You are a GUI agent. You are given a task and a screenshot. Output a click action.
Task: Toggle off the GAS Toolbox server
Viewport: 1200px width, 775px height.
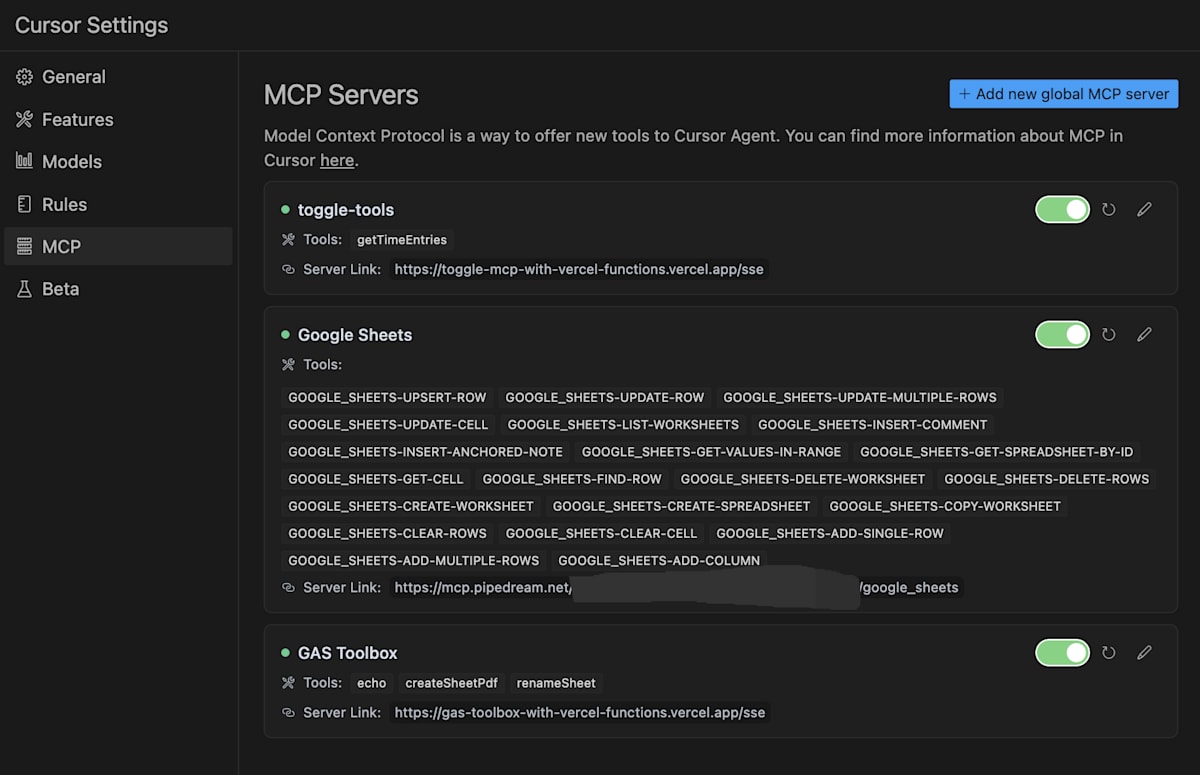pyautogui.click(x=1062, y=653)
